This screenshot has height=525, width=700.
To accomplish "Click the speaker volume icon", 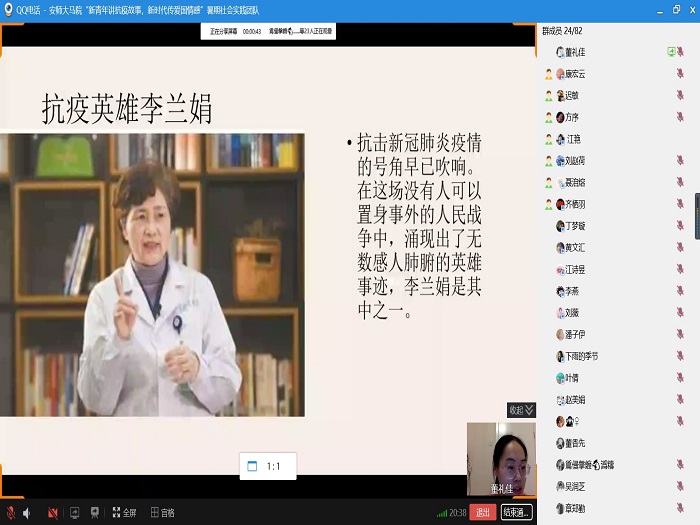I will [x=26, y=512].
